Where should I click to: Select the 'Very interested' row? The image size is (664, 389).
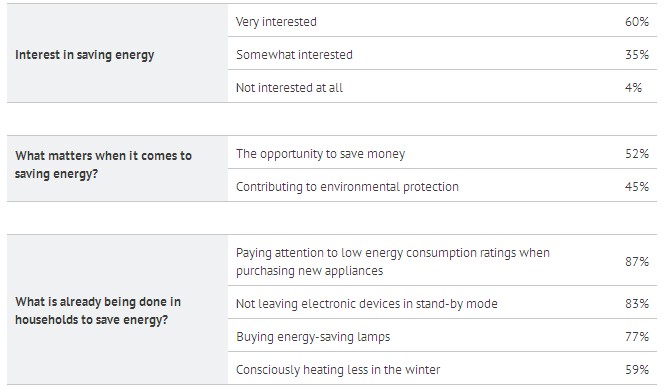[442, 20]
